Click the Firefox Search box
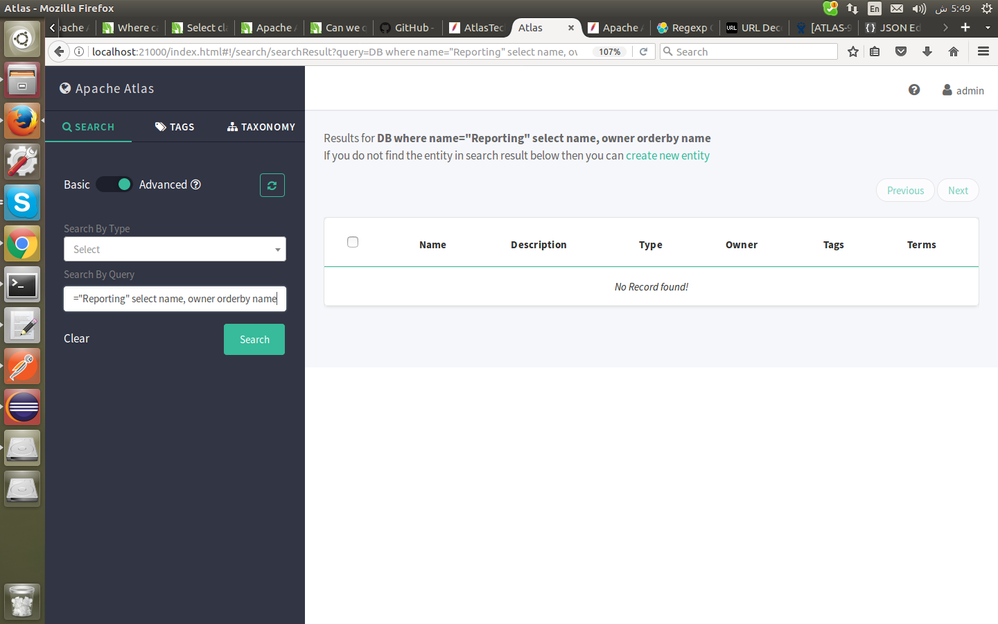Image resolution: width=998 pixels, height=624 pixels. [x=749, y=52]
